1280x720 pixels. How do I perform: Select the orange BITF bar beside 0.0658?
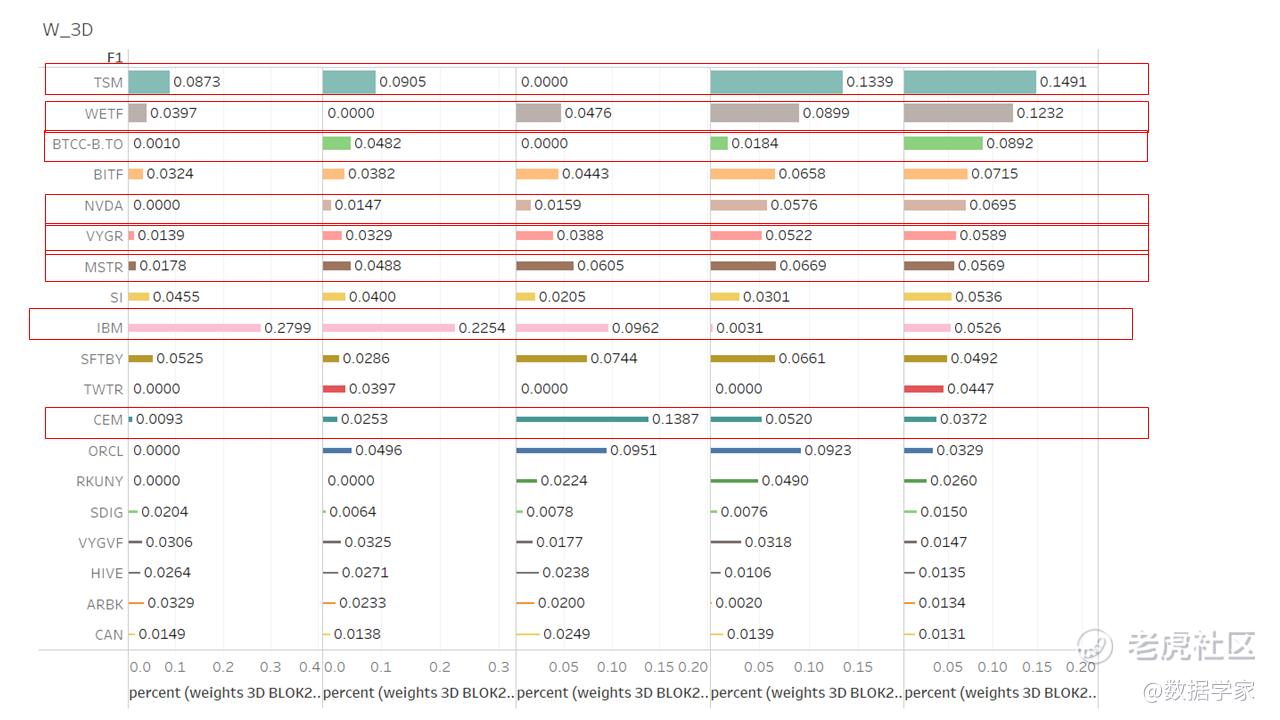click(x=743, y=174)
